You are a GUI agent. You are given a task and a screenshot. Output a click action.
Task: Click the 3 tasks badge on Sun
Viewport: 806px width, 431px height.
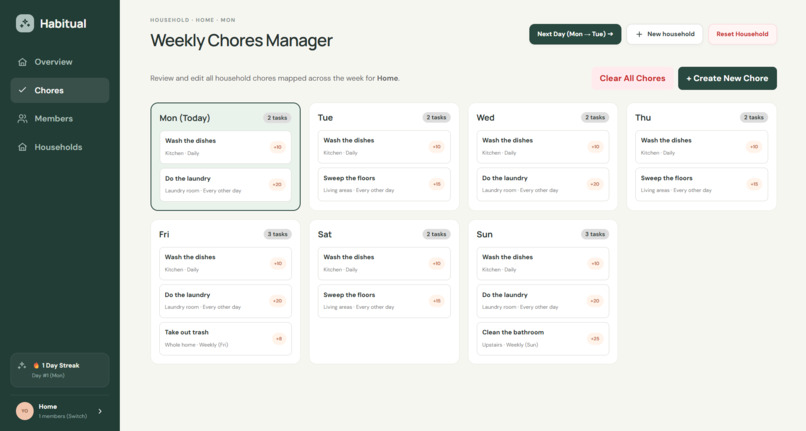[x=595, y=234]
